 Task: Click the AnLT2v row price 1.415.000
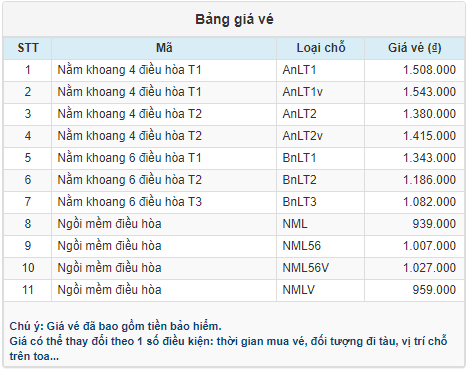414,136
